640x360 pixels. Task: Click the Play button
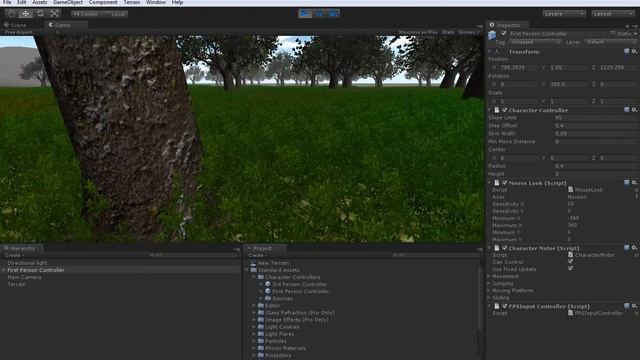pyautogui.click(x=305, y=13)
